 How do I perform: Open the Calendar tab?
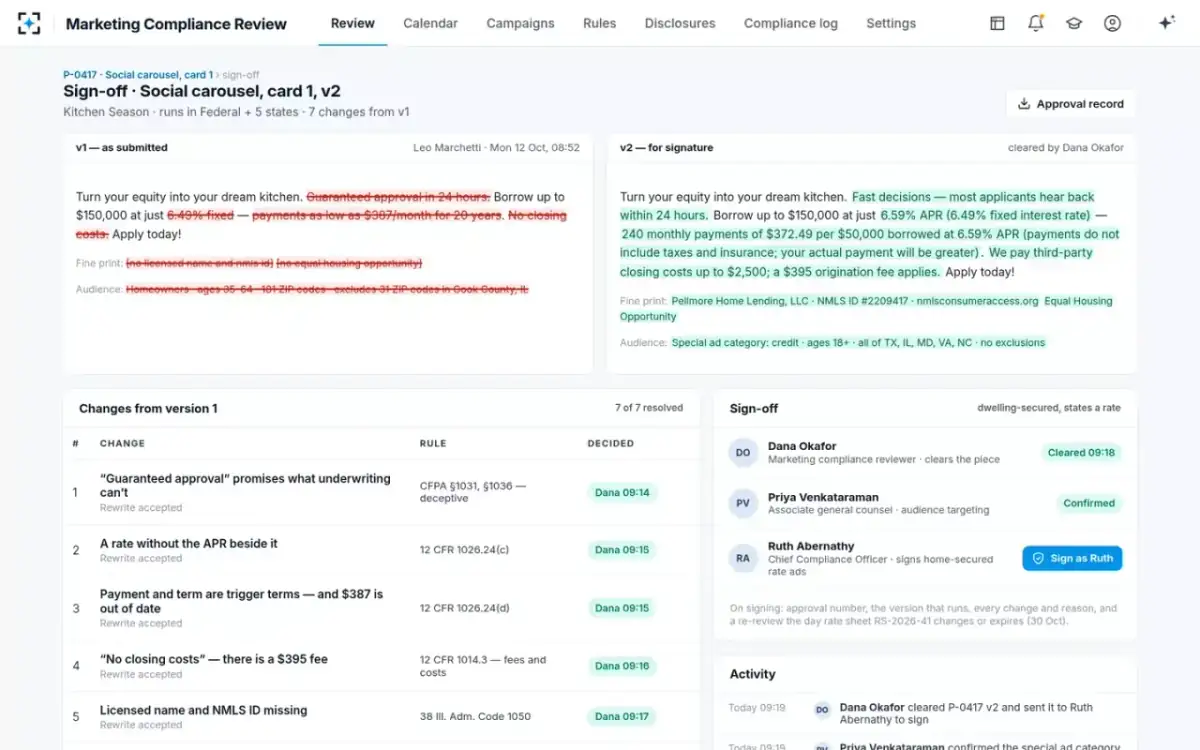430,23
